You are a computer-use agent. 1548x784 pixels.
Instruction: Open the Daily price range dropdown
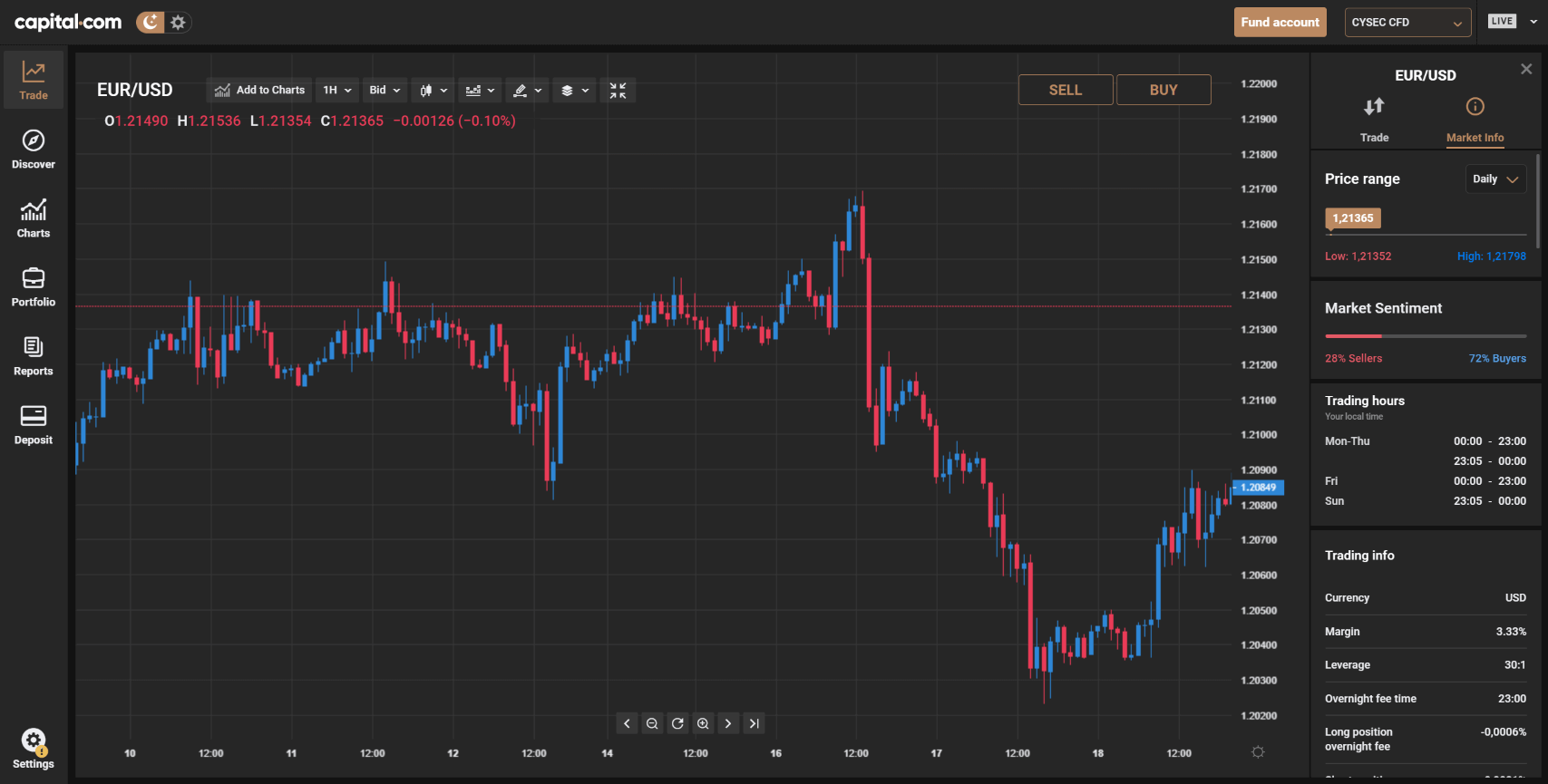coord(1495,179)
